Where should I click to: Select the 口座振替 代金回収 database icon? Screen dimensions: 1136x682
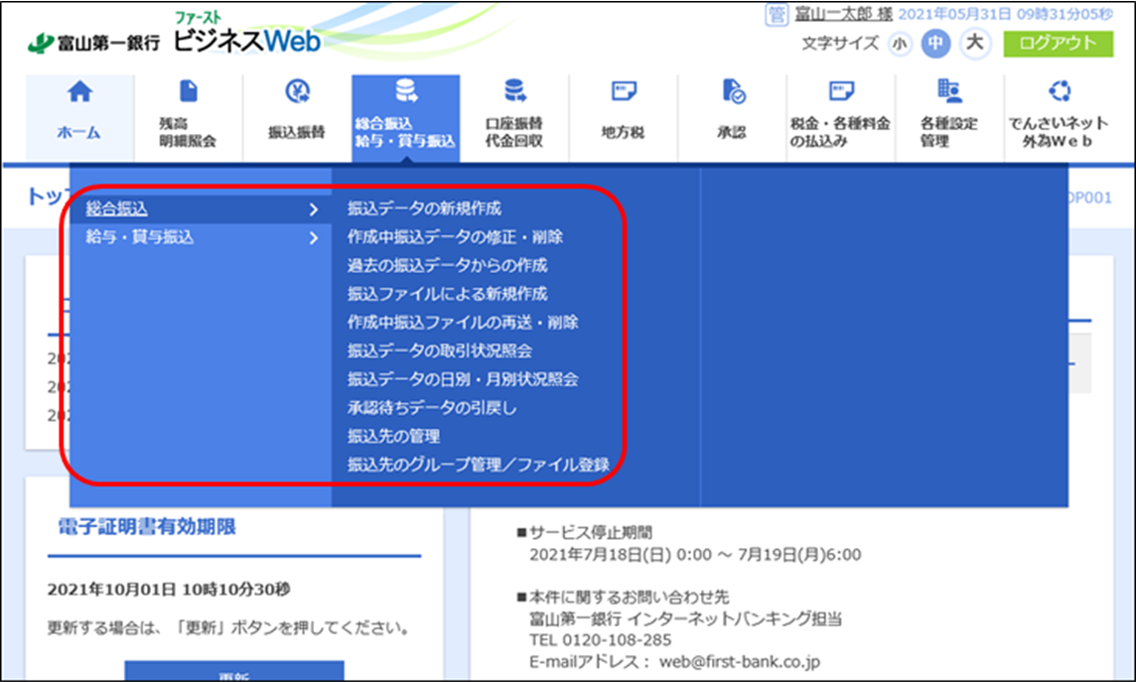[x=515, y=93]
